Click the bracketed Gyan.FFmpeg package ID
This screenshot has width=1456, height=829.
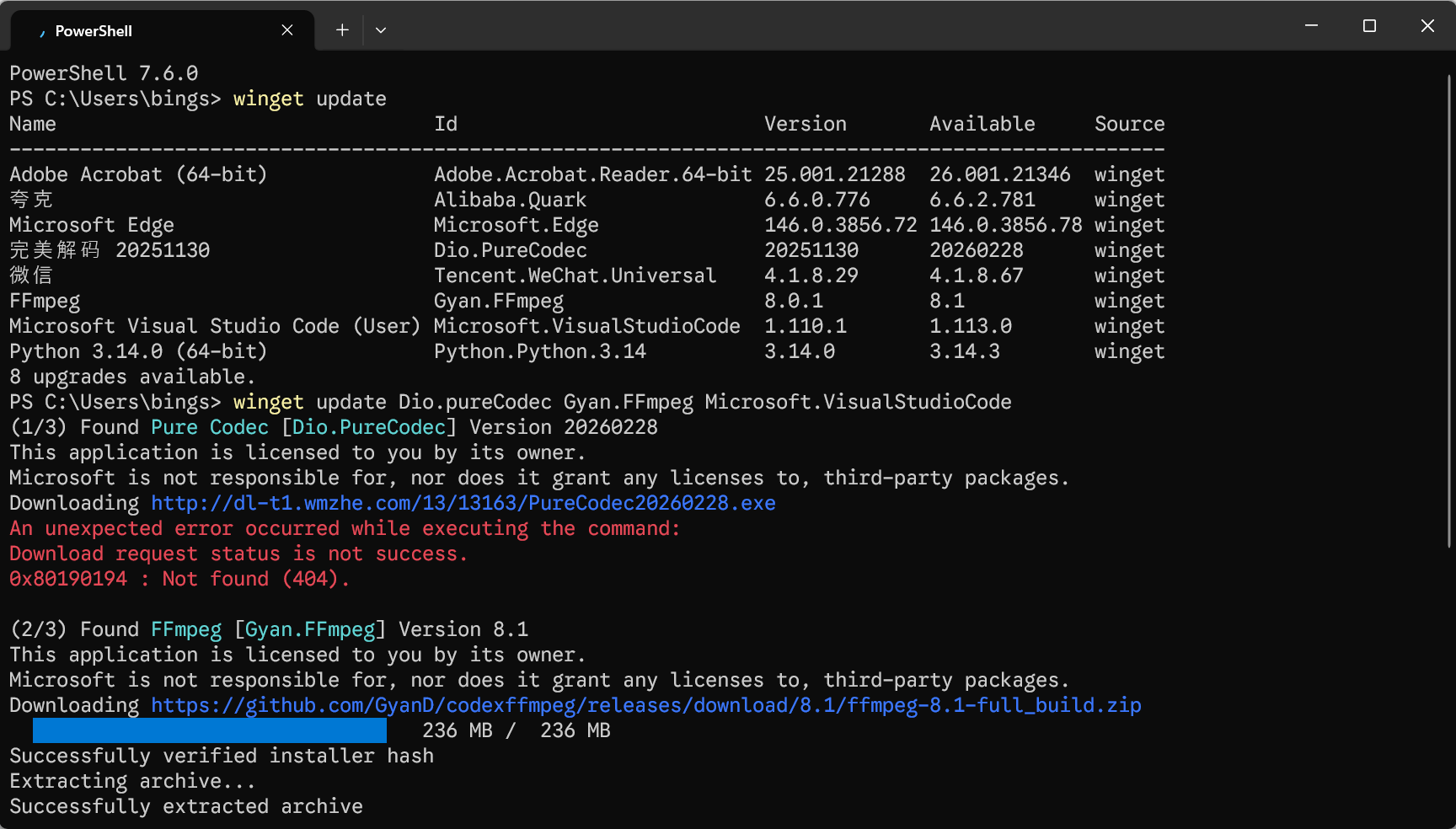[309, 629]
